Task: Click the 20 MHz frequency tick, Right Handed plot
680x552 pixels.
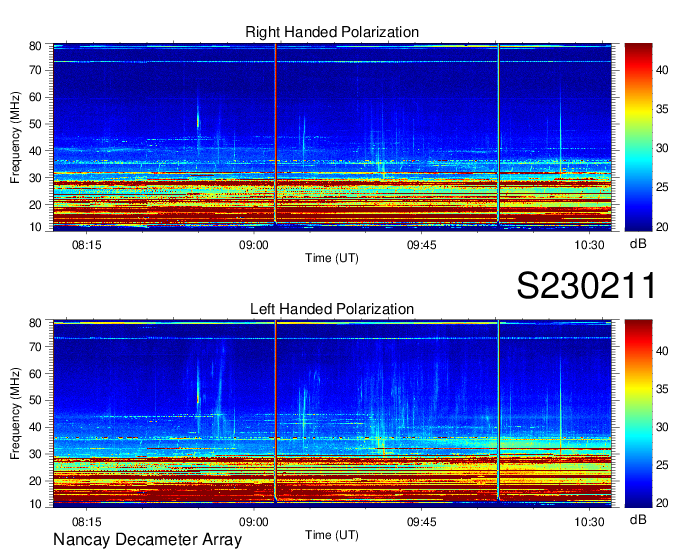Action: pyautogui.click(x=35, y=205)
